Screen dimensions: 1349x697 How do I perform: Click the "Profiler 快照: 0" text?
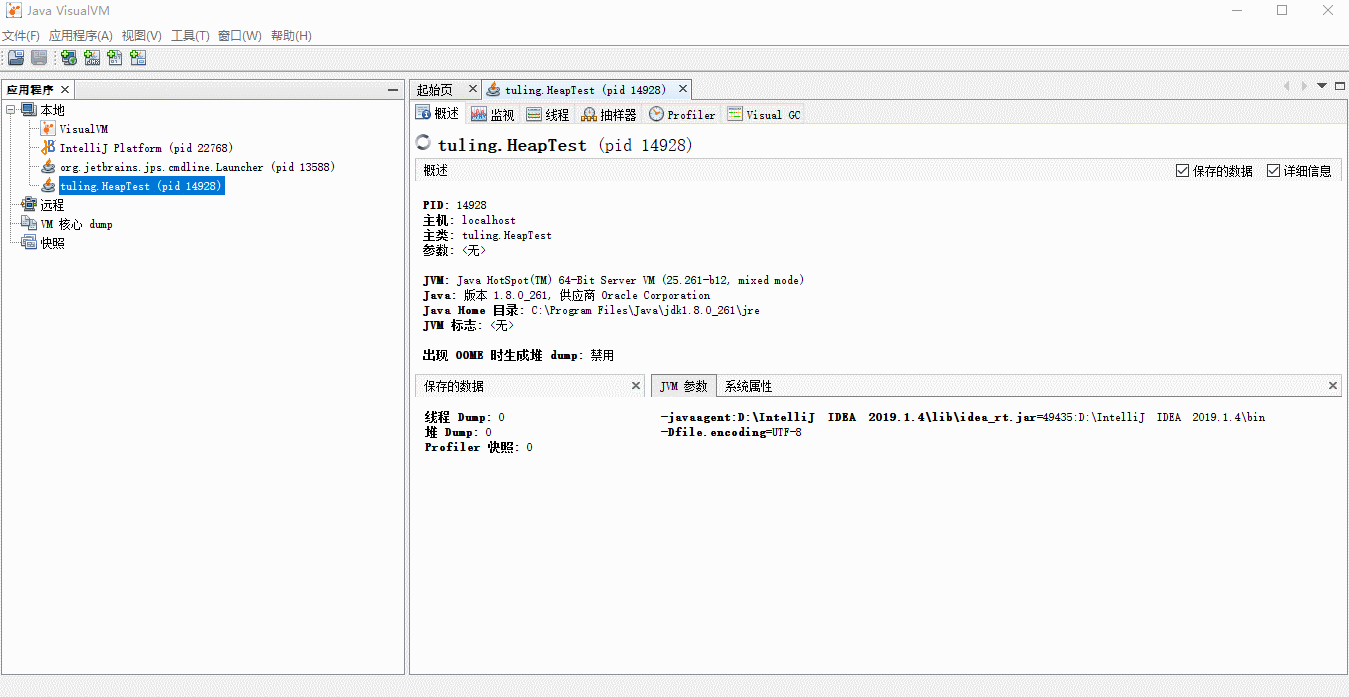478,447
